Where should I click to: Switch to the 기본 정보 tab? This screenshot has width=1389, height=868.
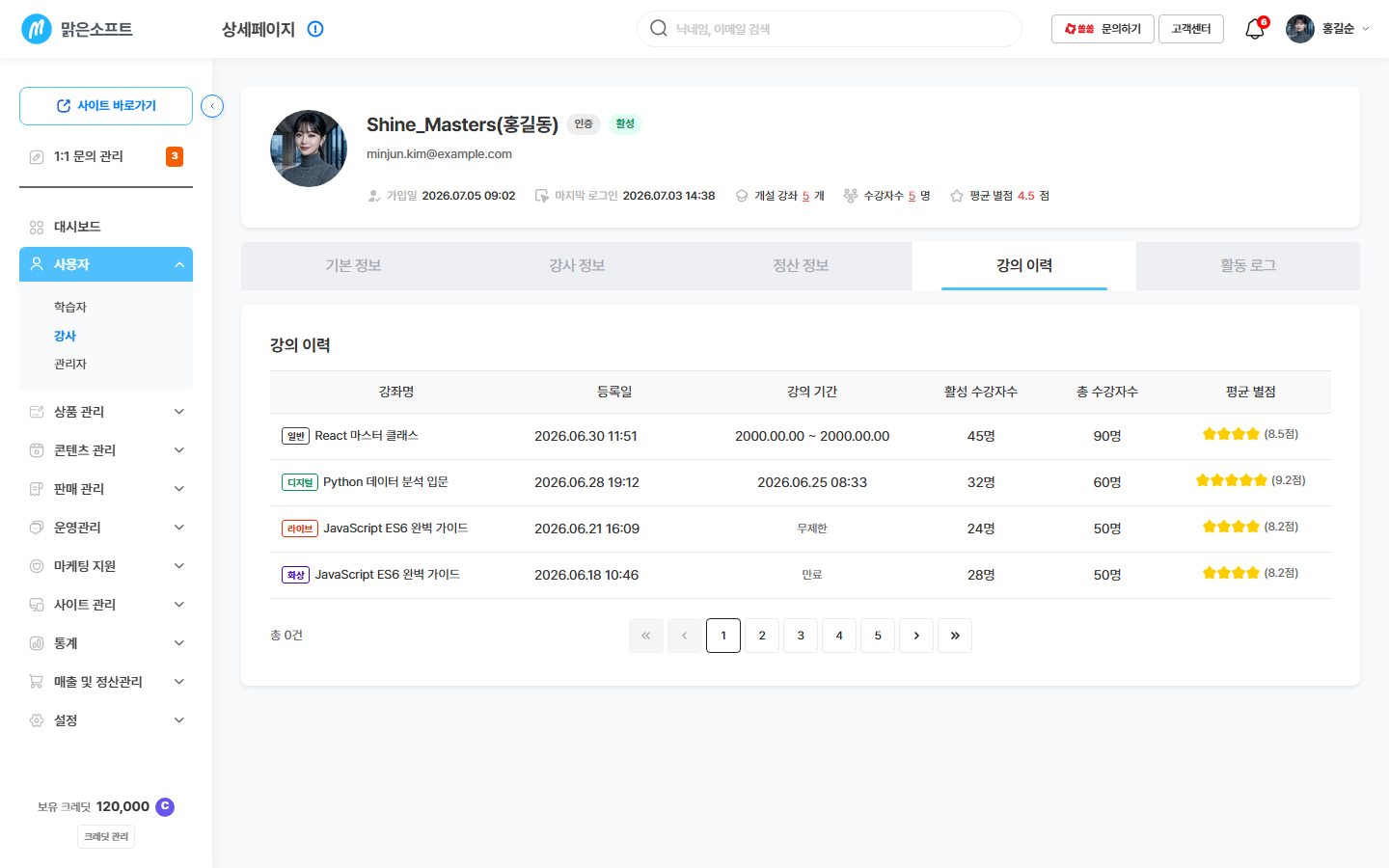[353, 266]
